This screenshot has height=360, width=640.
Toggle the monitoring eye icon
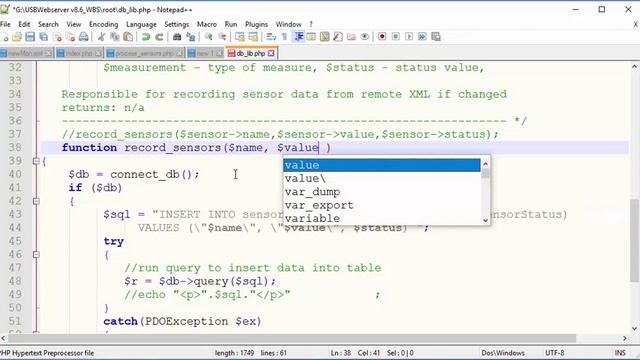365,37
